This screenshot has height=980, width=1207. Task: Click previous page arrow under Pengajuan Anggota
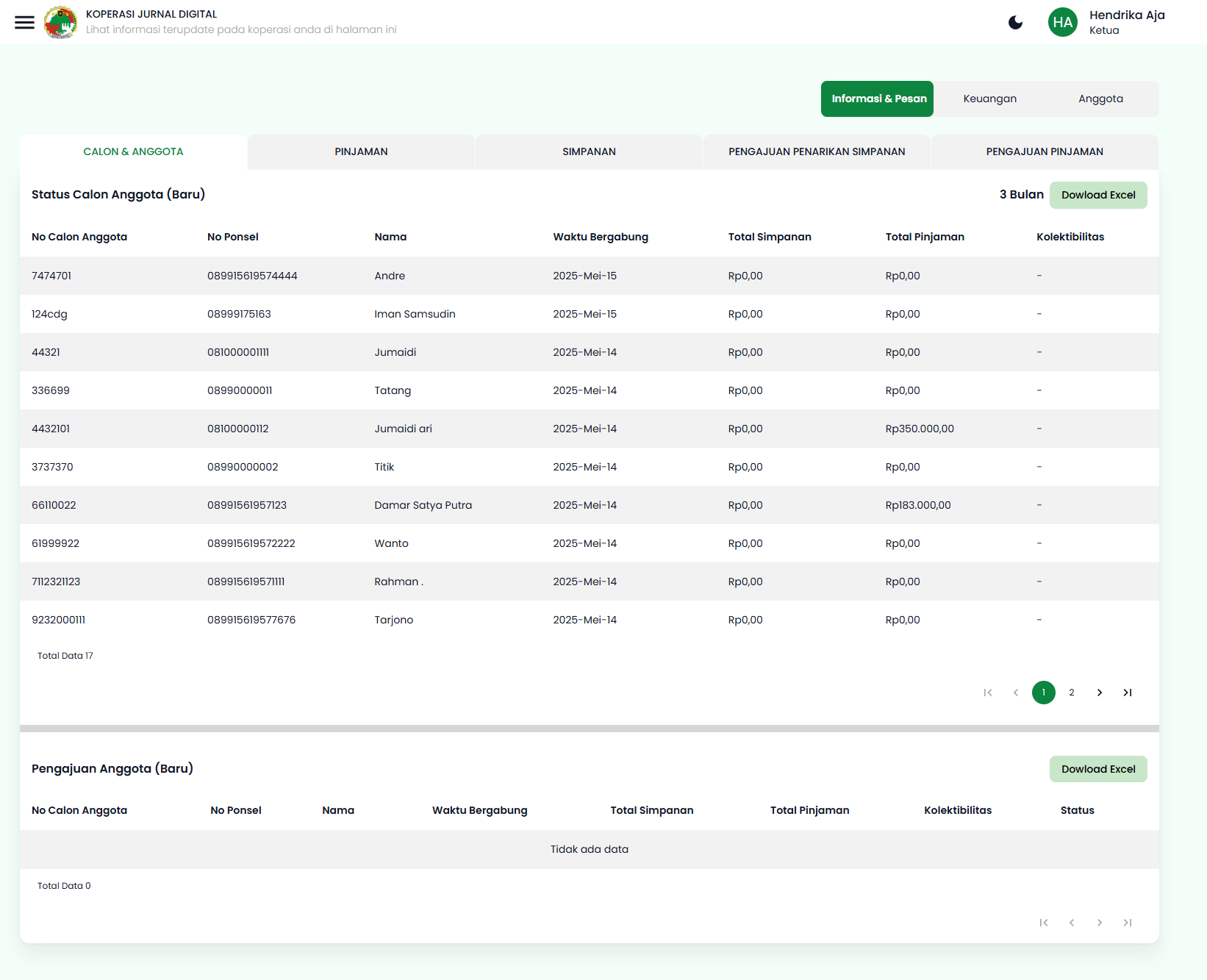pos(1072,923)
